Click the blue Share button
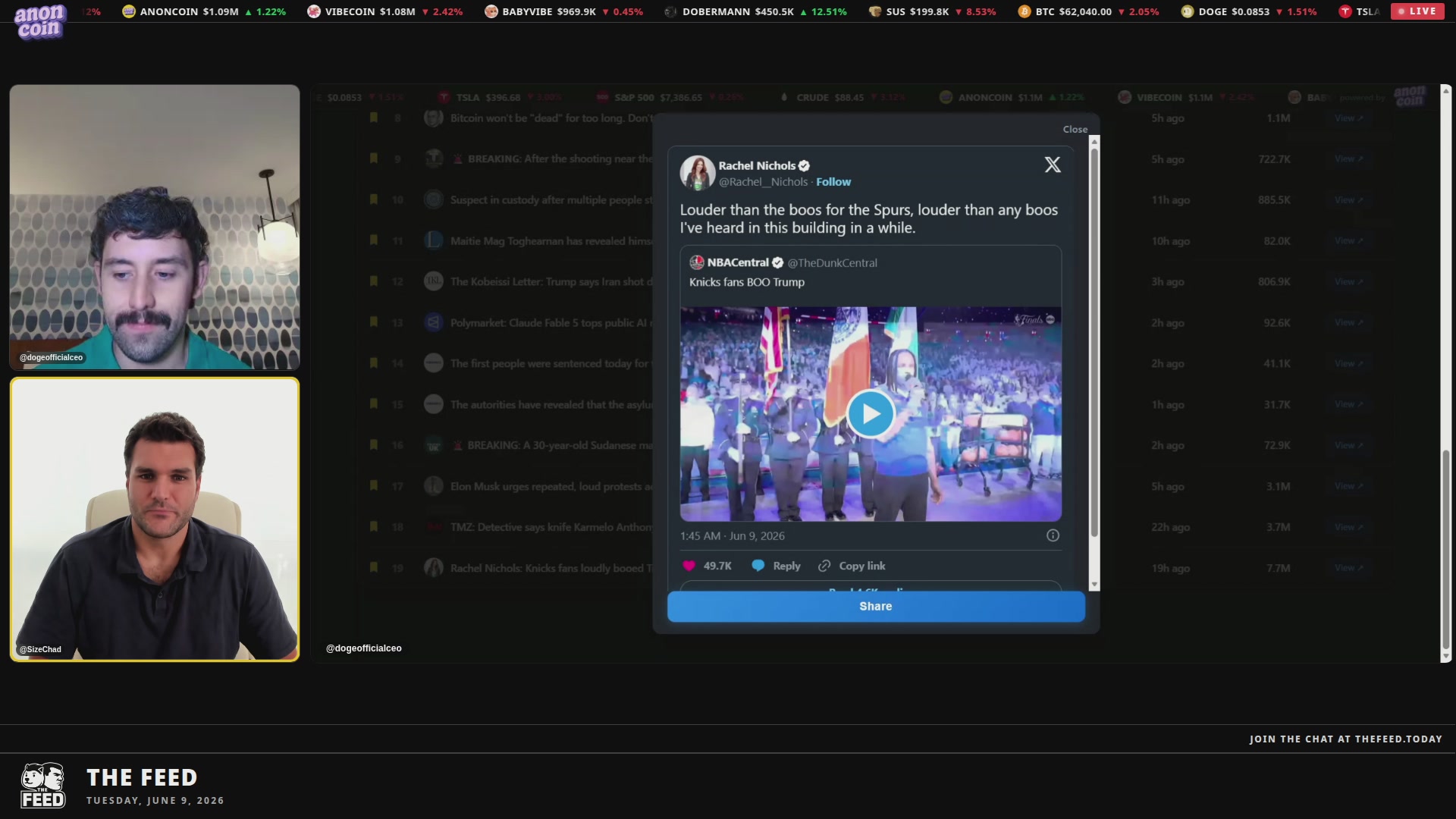The width and height of the screenshot is (1456, 819). 876,606
